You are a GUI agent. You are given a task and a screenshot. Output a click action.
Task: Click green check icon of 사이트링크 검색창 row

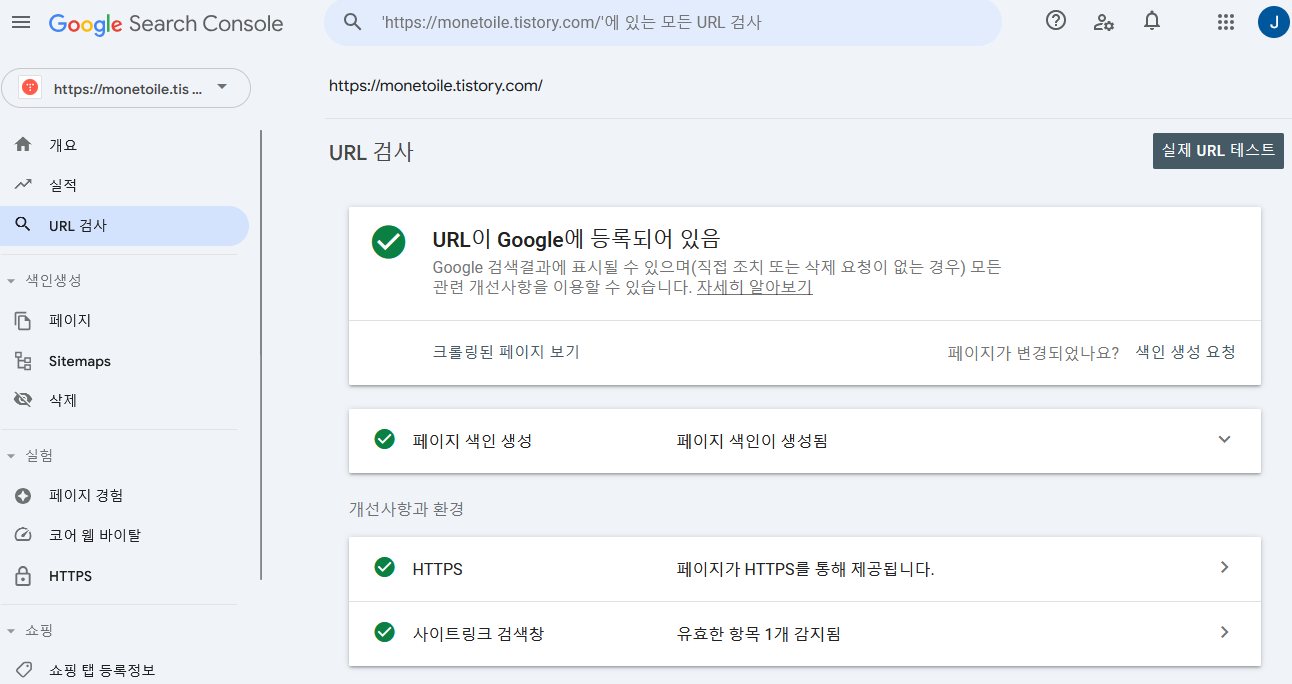(x=384, y=632)
